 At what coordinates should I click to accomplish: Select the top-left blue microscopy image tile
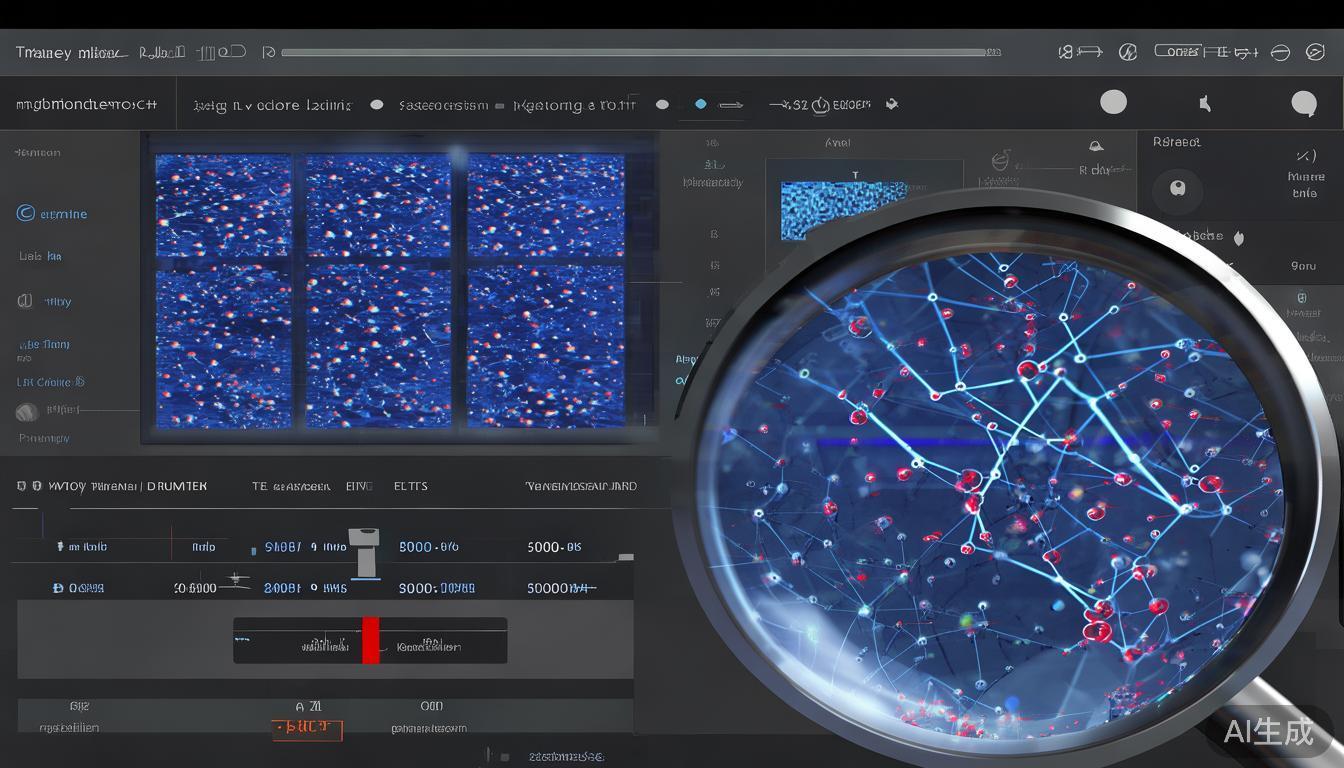pyautogui.click(x=223, y=205)
